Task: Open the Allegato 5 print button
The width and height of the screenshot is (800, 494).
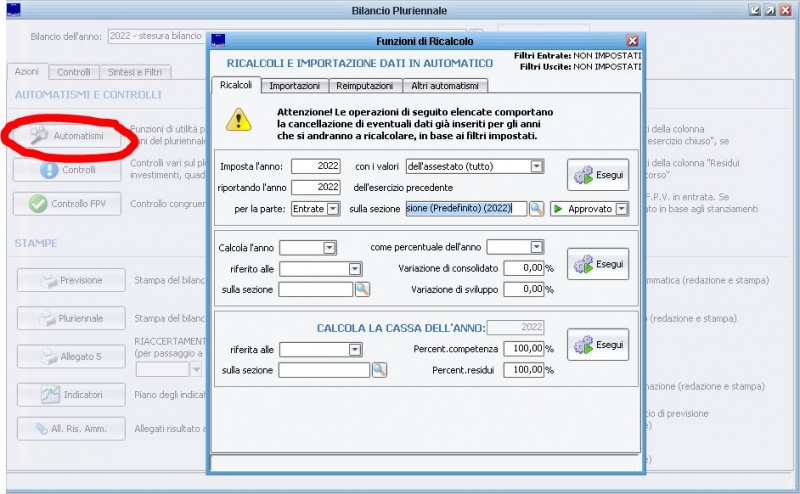Action: click(x=71, y=356)
